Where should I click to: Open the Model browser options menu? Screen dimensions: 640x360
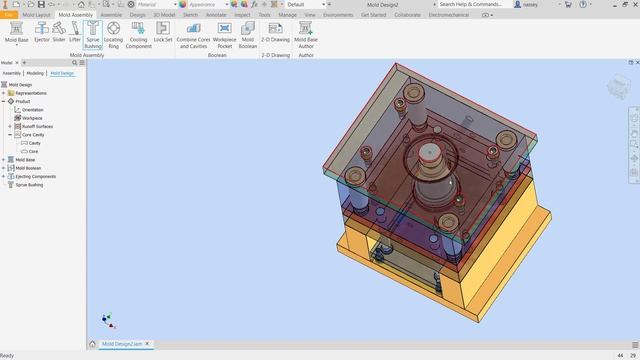tap(82, 63)
